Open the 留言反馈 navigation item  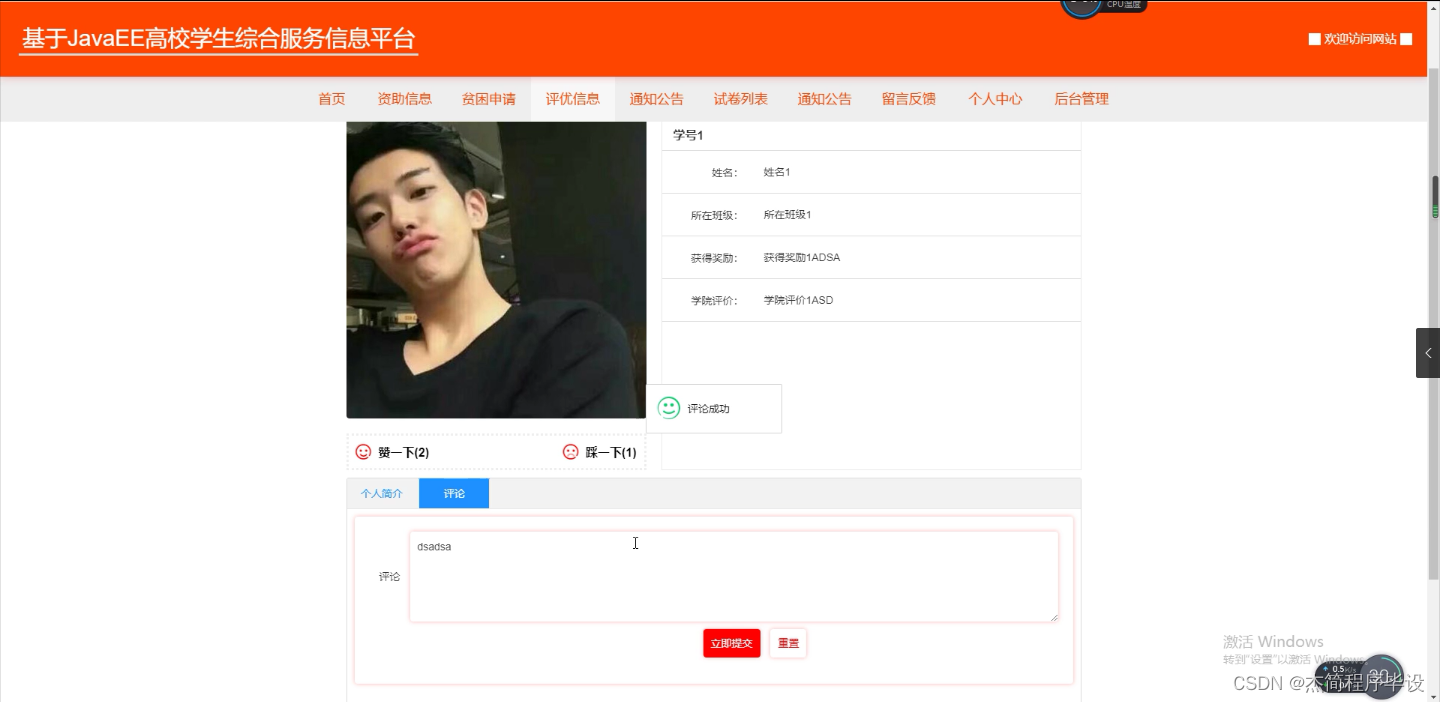(908, 98)
